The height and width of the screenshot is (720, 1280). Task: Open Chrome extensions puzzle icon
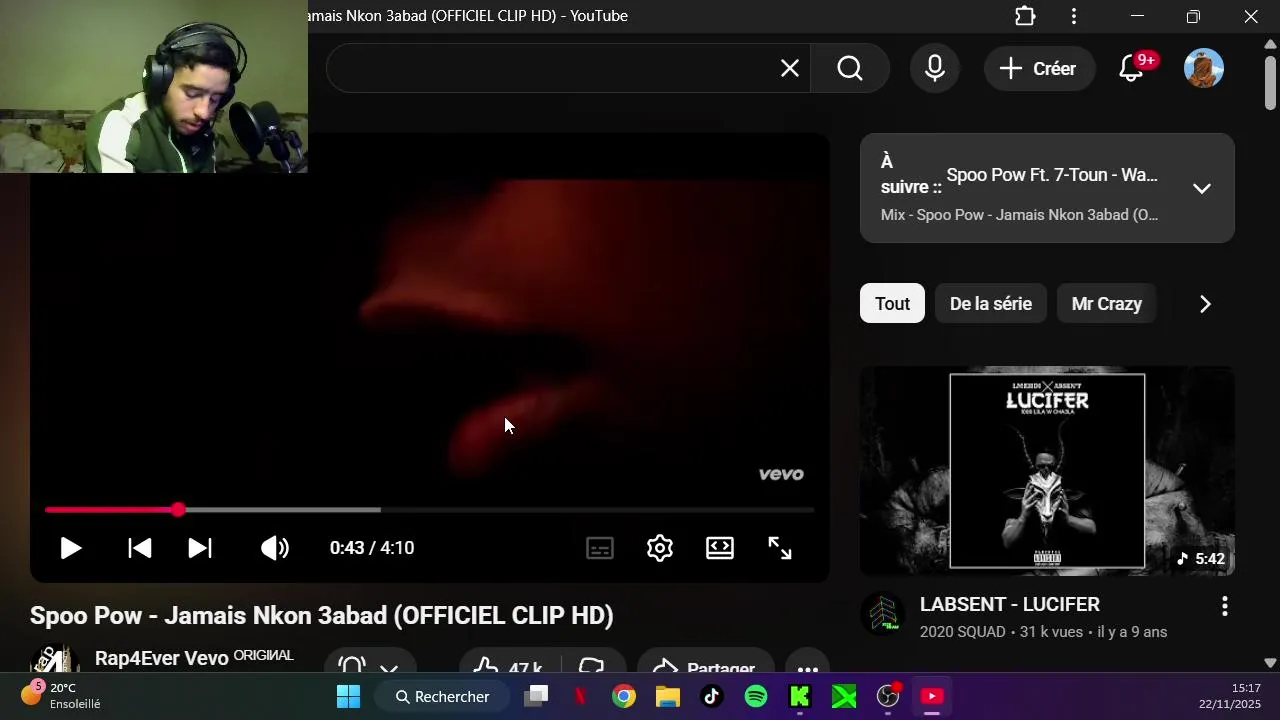[x=1025, y=16]
